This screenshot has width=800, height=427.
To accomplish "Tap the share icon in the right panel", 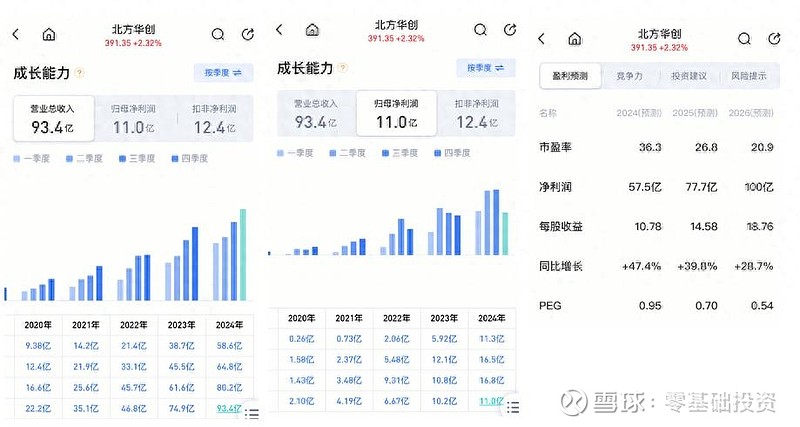I will coord(774,39).
